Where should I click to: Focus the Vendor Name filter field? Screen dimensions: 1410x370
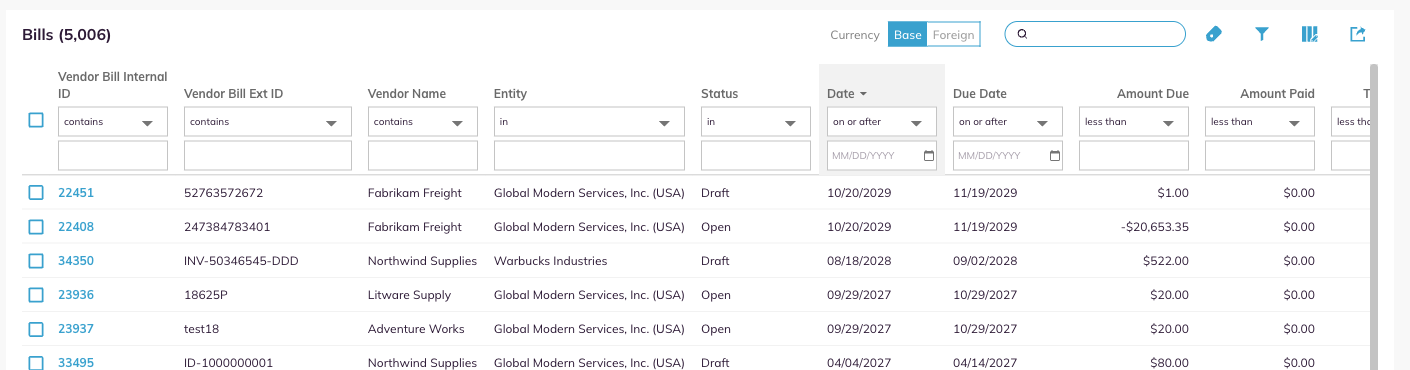coord(423,156)
